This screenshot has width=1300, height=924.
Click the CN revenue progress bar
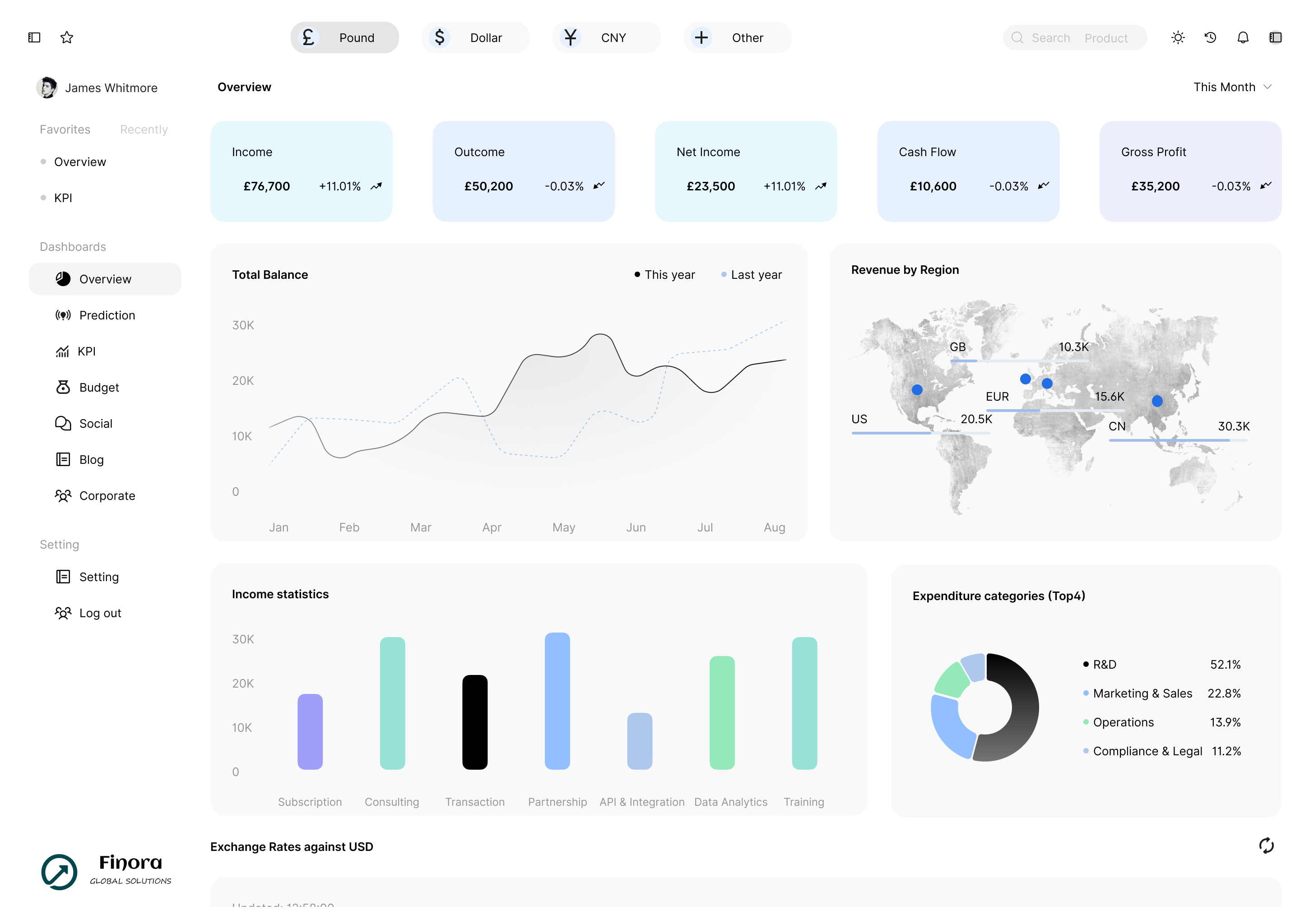(1178, 440)
